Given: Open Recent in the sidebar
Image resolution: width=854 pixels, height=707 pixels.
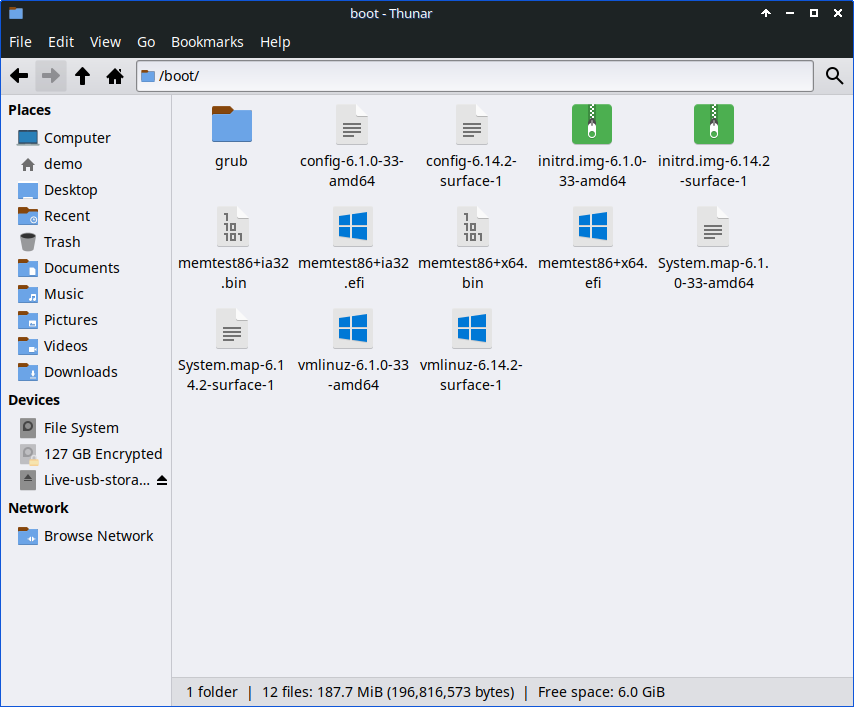Looking at the screenshot, I should pyautogui.click(x=86, y=216).
